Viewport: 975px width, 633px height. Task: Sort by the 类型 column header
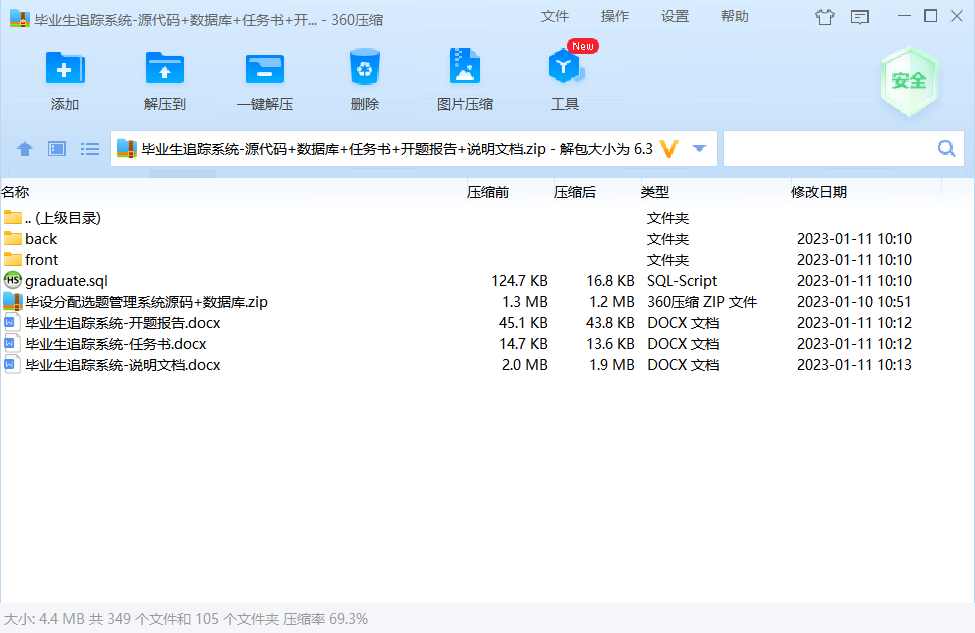[x=655, y=192]
